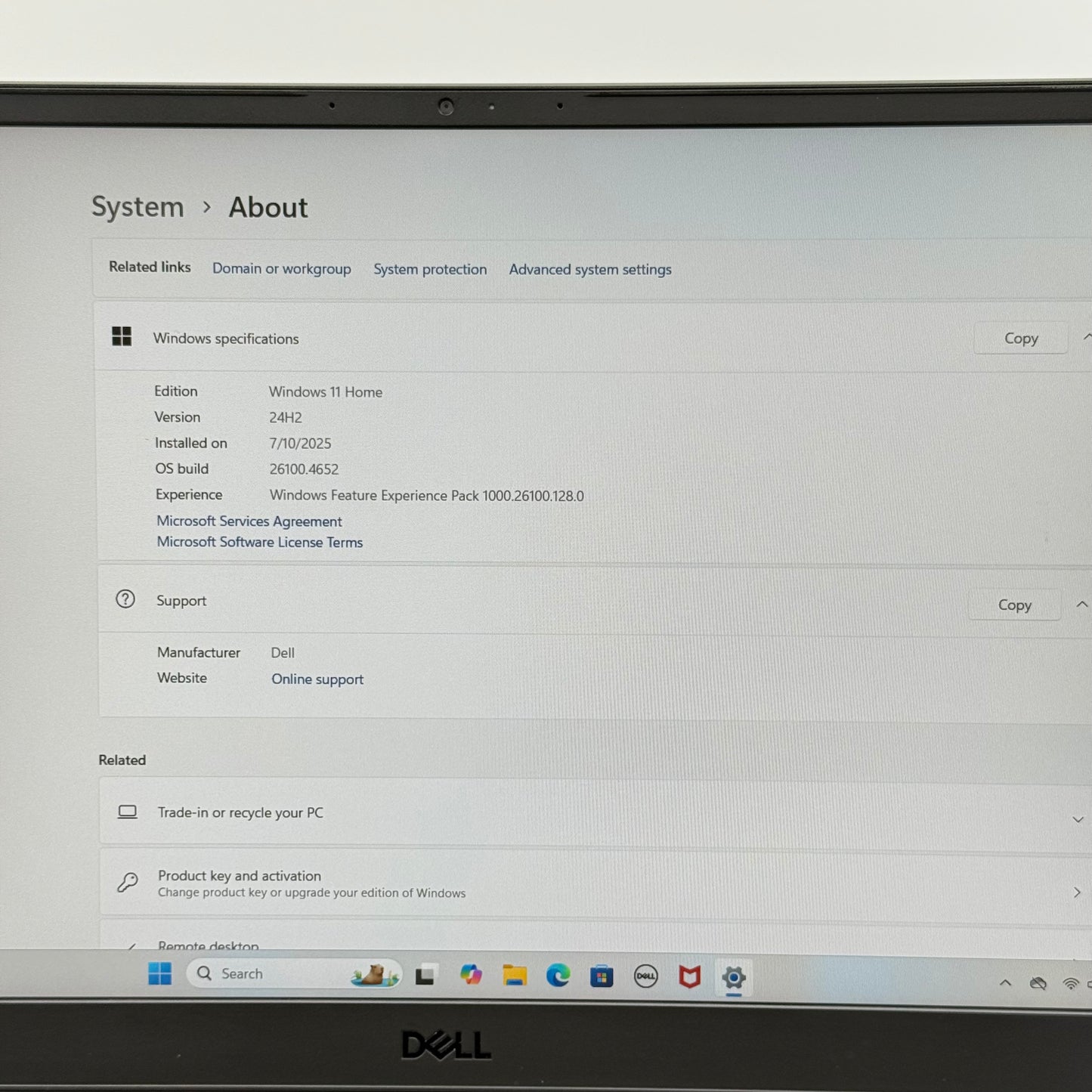Open Product key and activation arrow
1092x1092 pixels.
[x=1077, y=892]
